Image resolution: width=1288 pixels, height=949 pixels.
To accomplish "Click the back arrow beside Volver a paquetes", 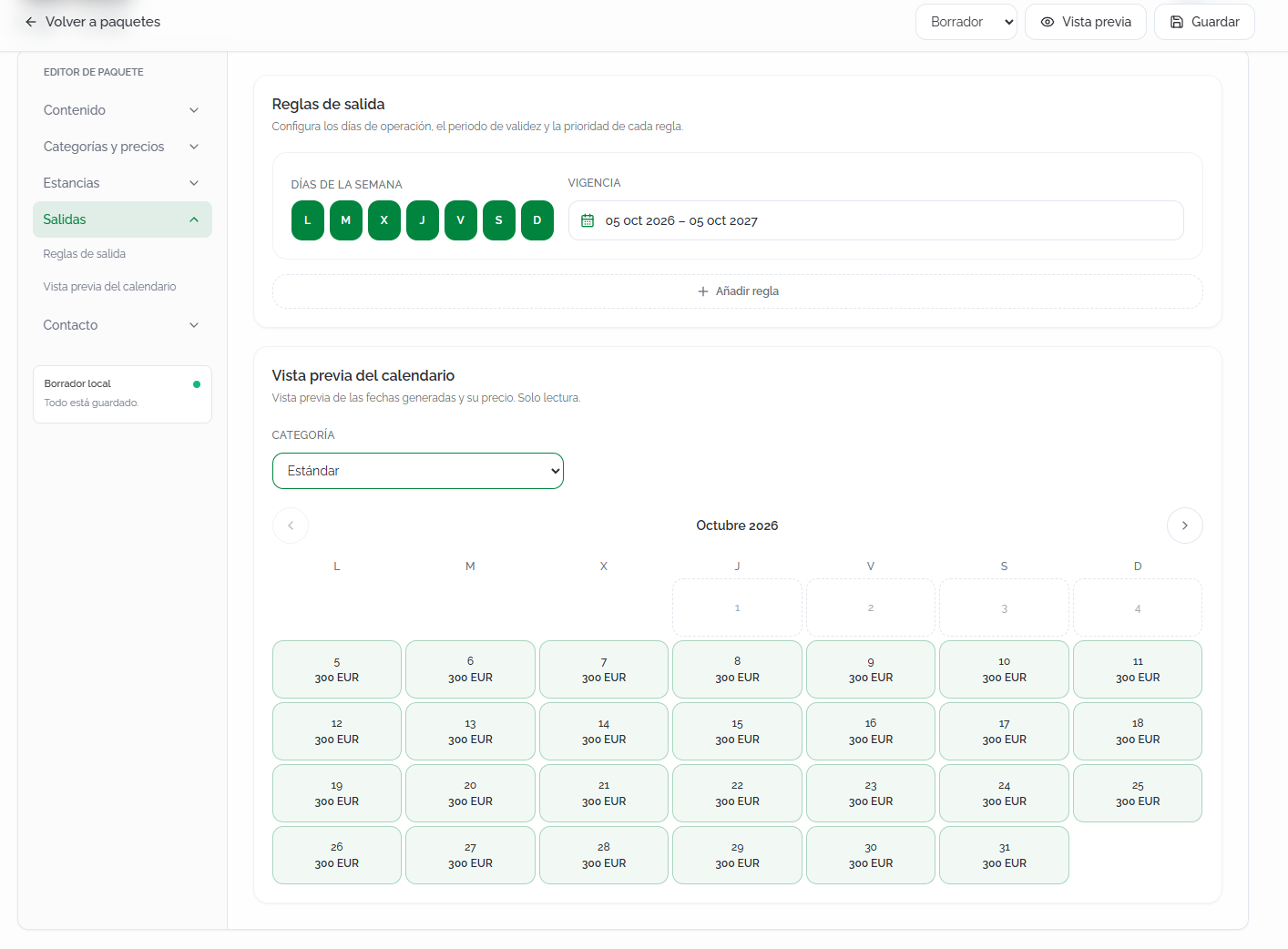I will (31, 22).
